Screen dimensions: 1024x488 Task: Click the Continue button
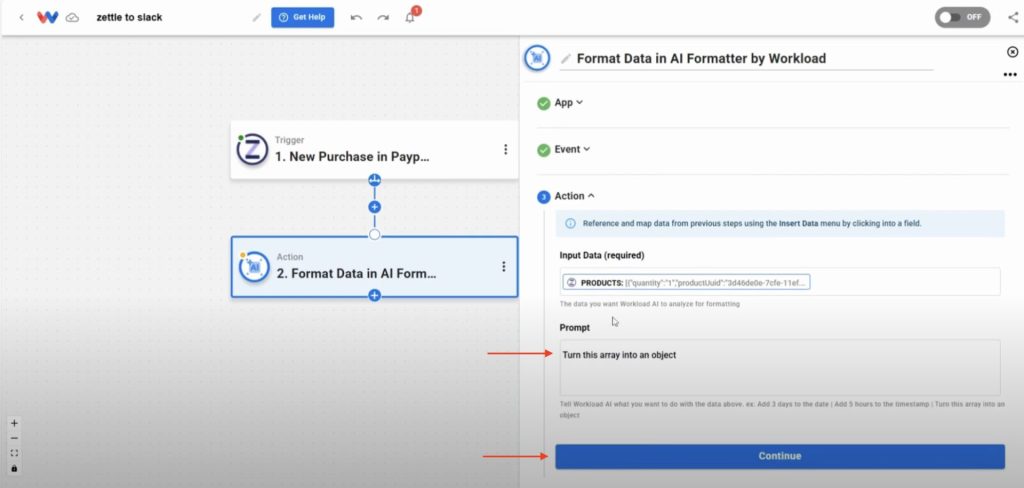point(780,456)
